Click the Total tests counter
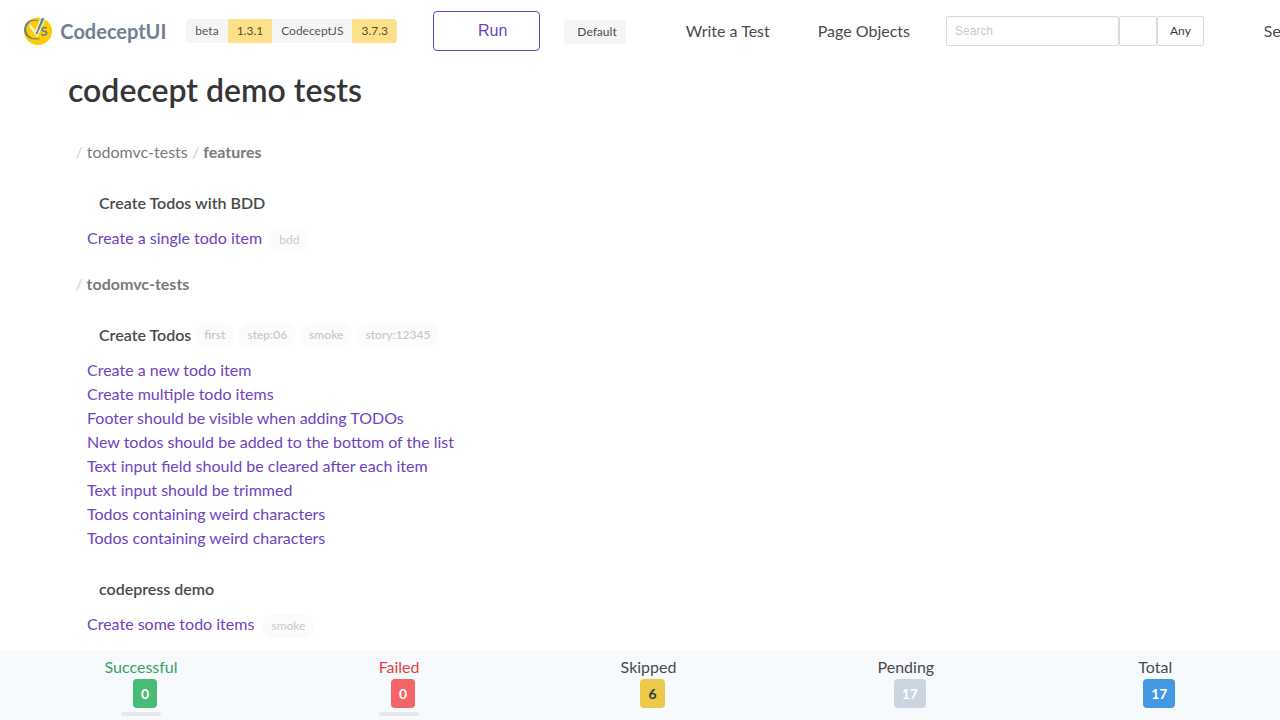1280x720 pixels. click(1158, 693)
